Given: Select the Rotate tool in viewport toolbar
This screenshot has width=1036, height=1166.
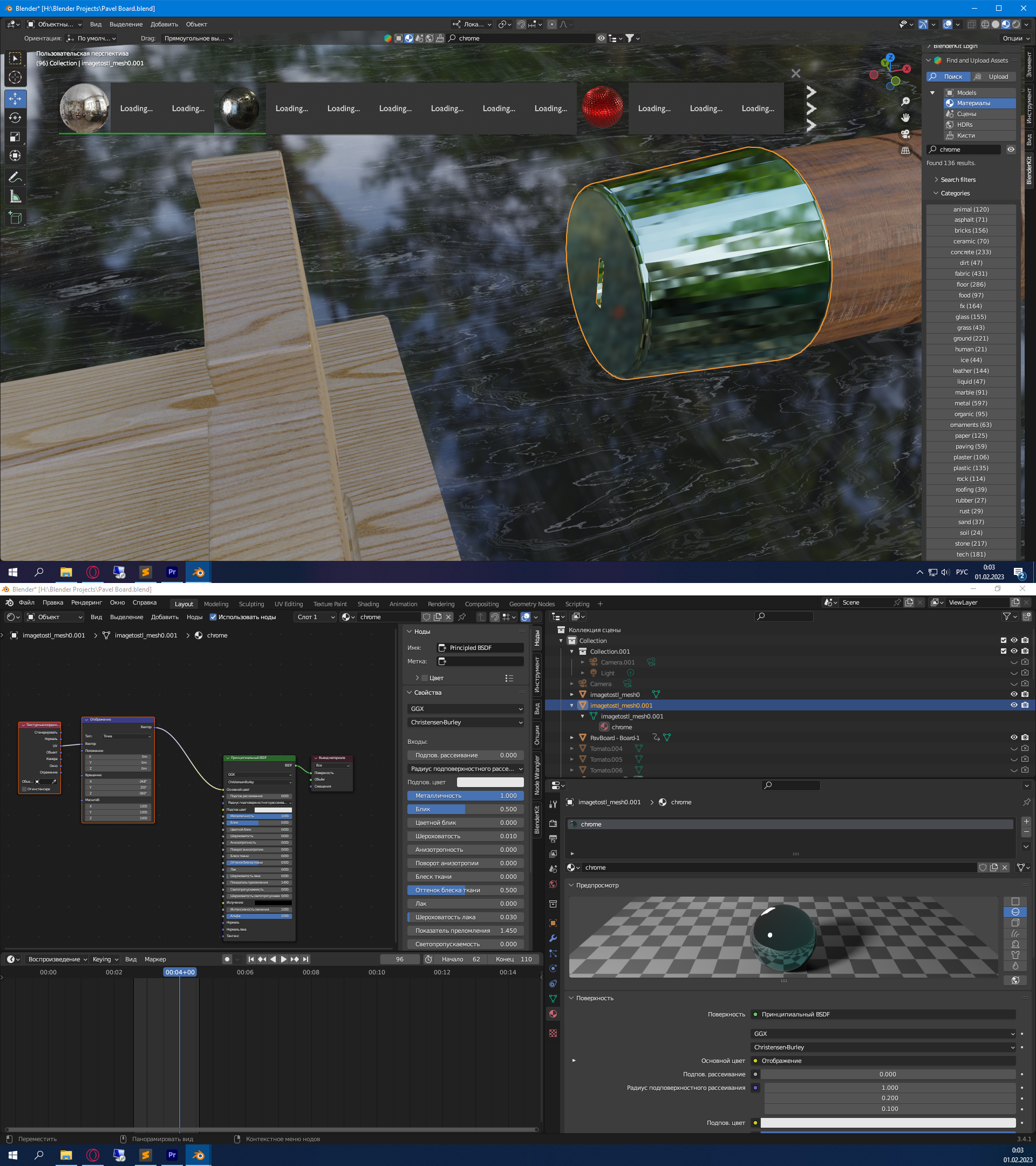Looking at the screenshot, I should pos(16,118).
